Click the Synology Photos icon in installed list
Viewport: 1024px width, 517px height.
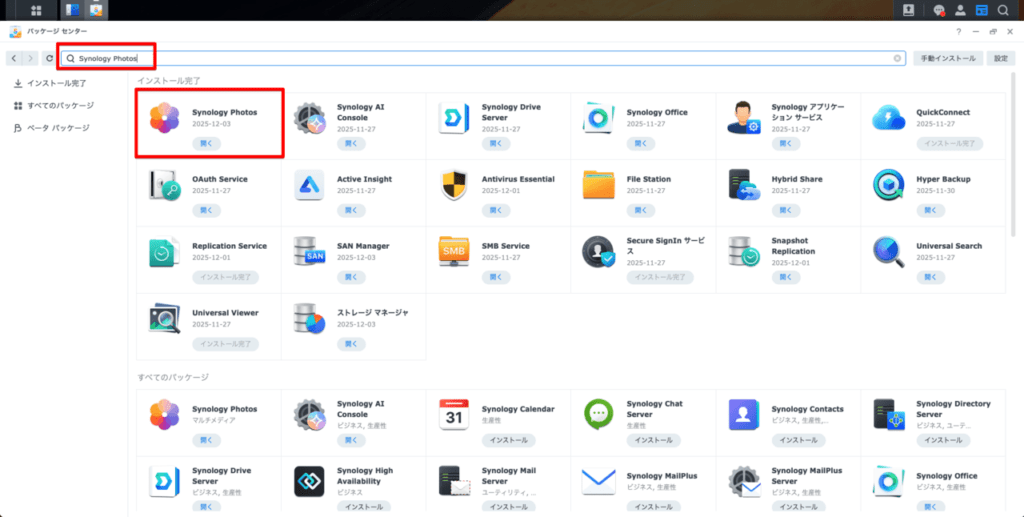click(x=164, y=118)
